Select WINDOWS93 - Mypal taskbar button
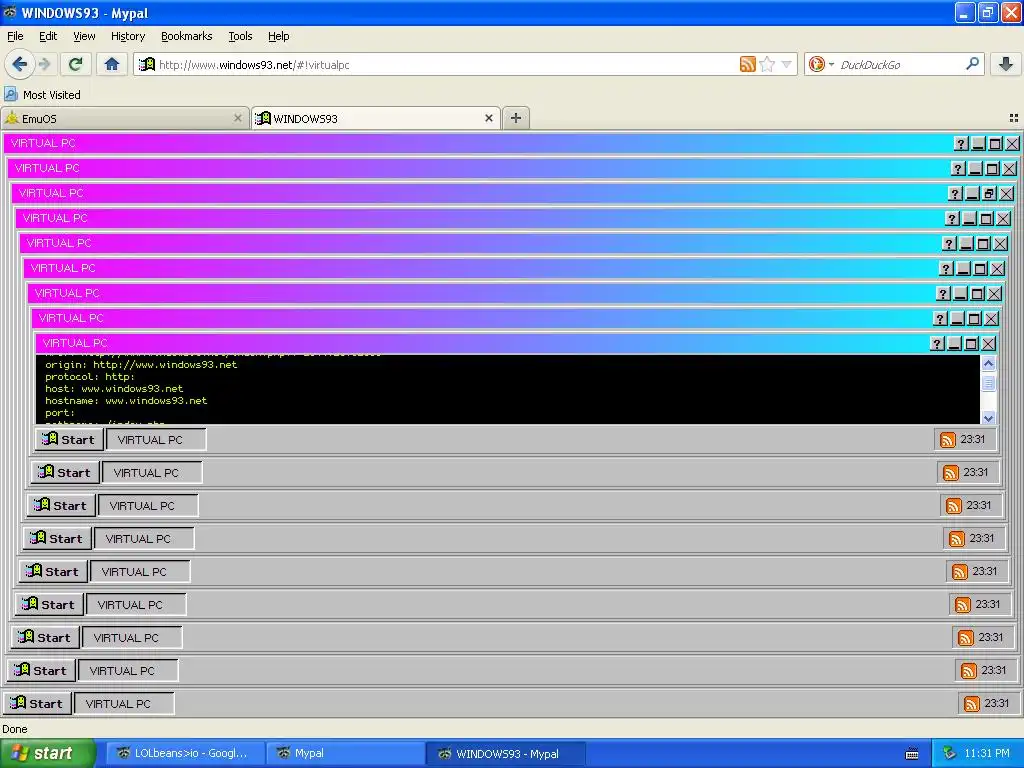1024x768 pixels. [505, 753]
